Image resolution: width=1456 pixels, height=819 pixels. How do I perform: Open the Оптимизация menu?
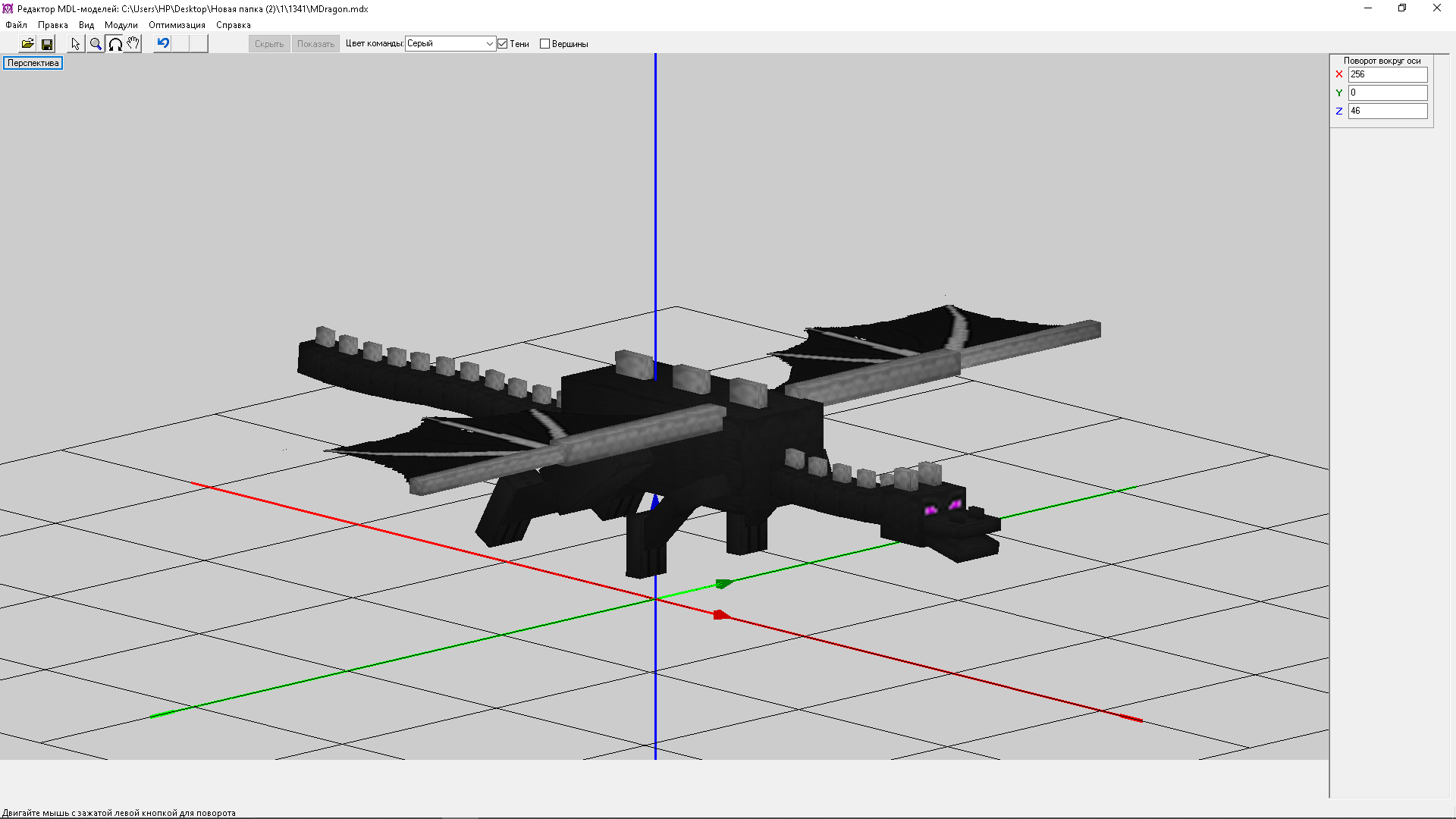[x=177, y=25]
